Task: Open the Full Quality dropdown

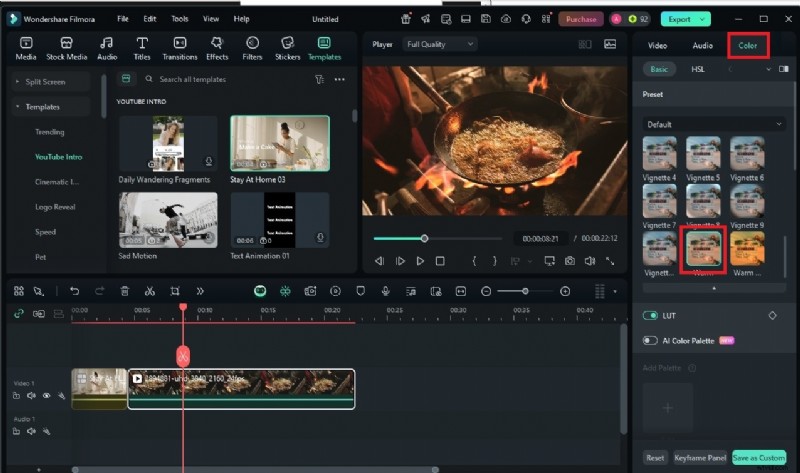Action: pos(440,44)
